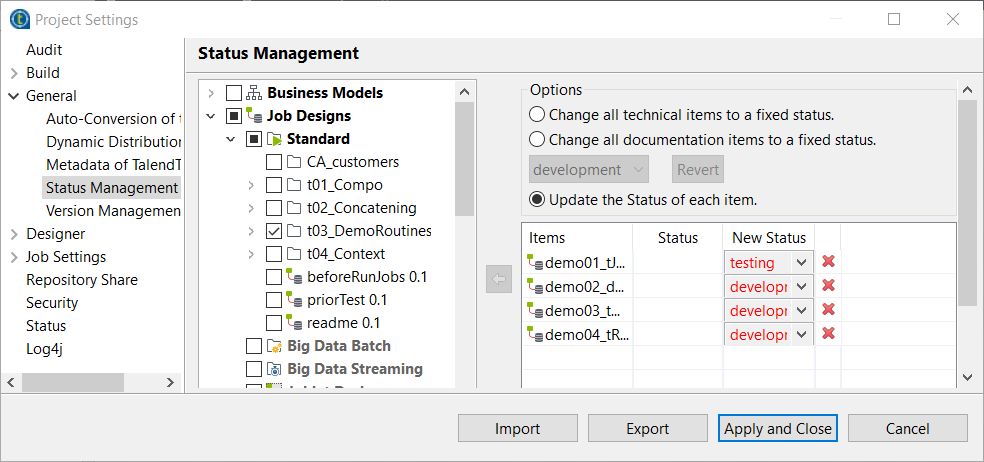Expand the t01_Compo folder node
This screenshot has height=462, width=984.
(251, 185)
